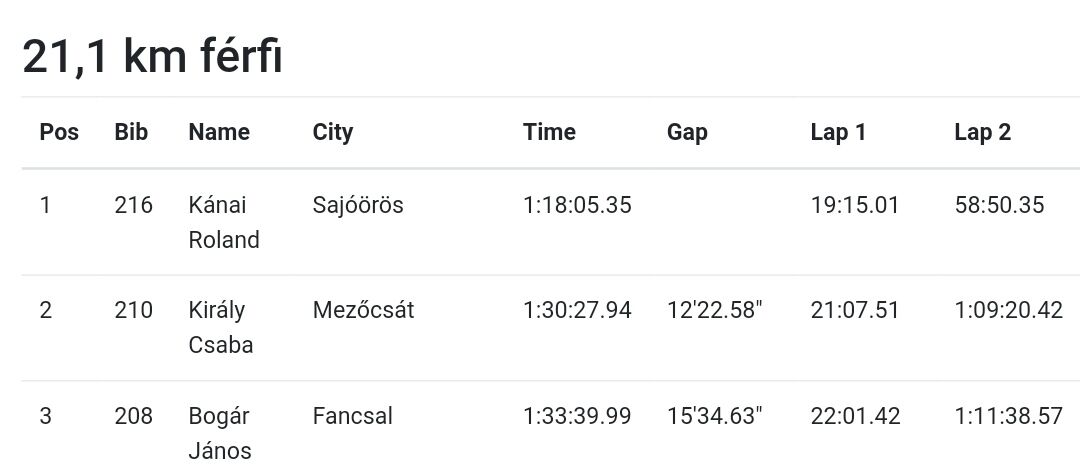Select runner name Bogár János

(x=220, y=433)
